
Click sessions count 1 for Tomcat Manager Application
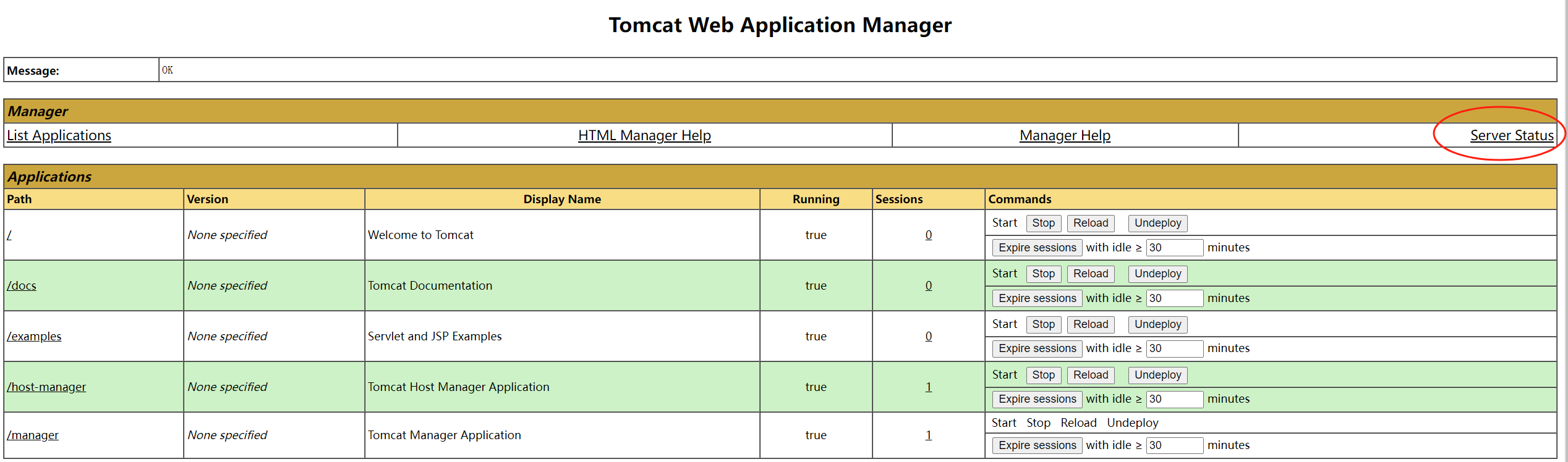(929, 435)
